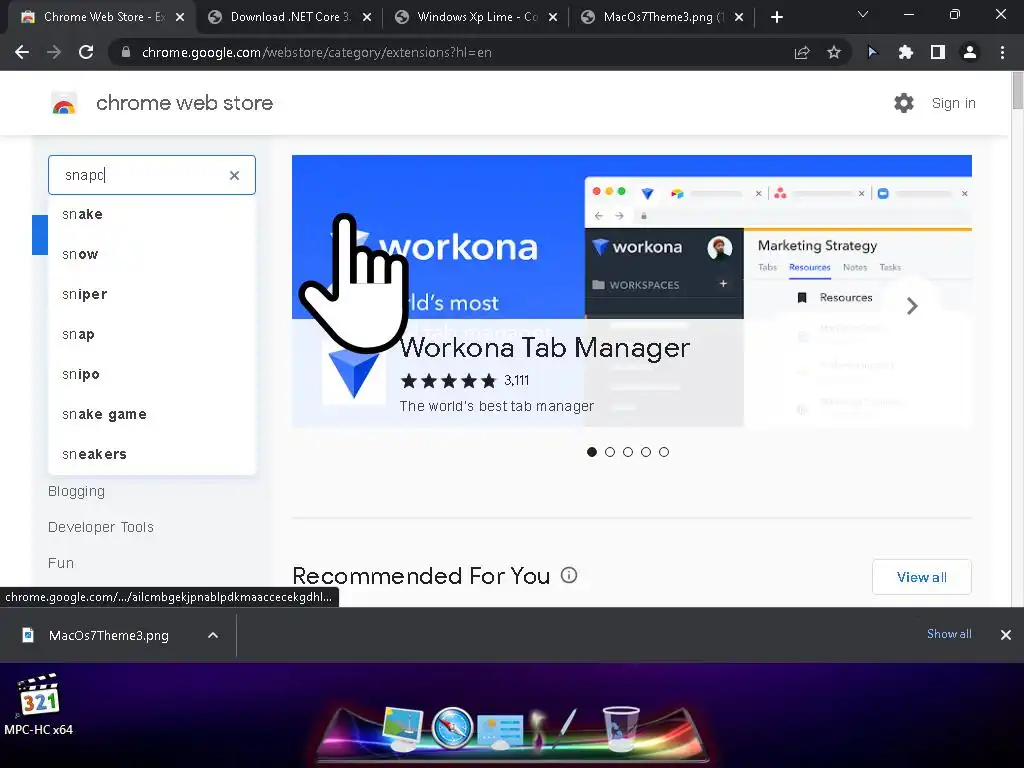Select the 'snake game' search suggestion
Viewport: 1024px width, 768px height.
pyautogui.click(x=152, y=414)
